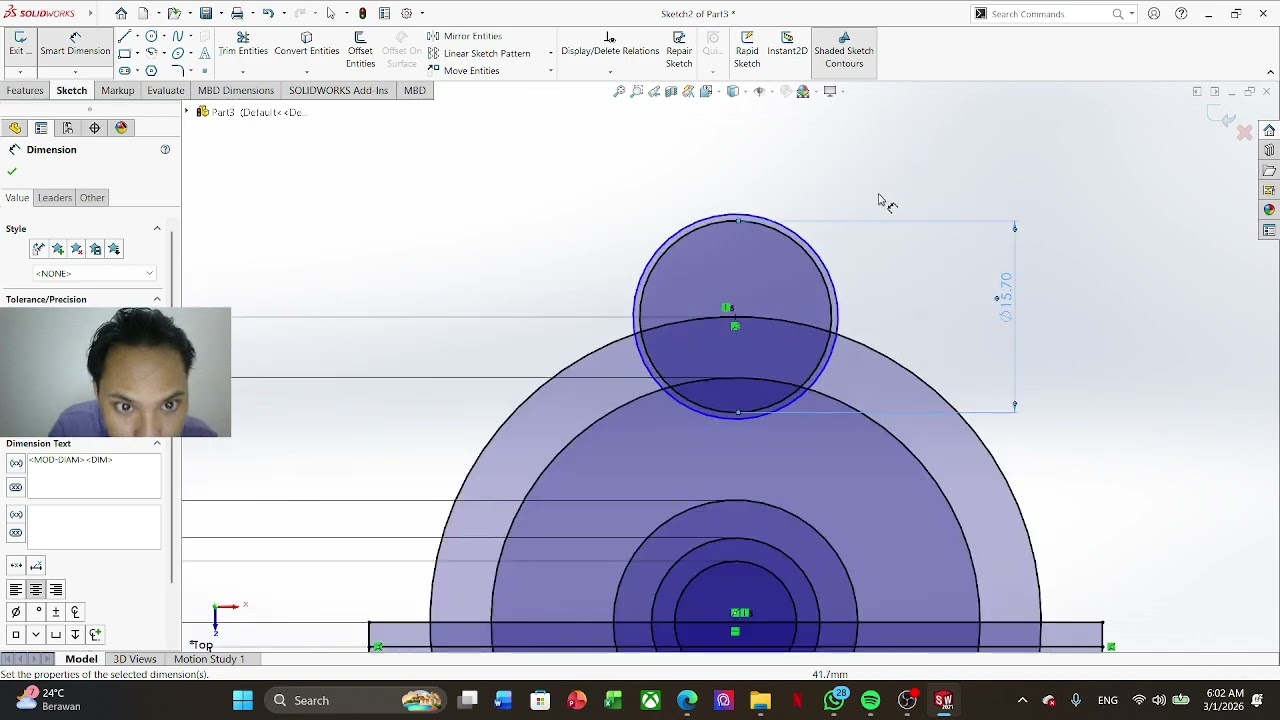1280x720 pixels.
Task: Select the Corner Rectangle tool
Action: pos(125,54)
